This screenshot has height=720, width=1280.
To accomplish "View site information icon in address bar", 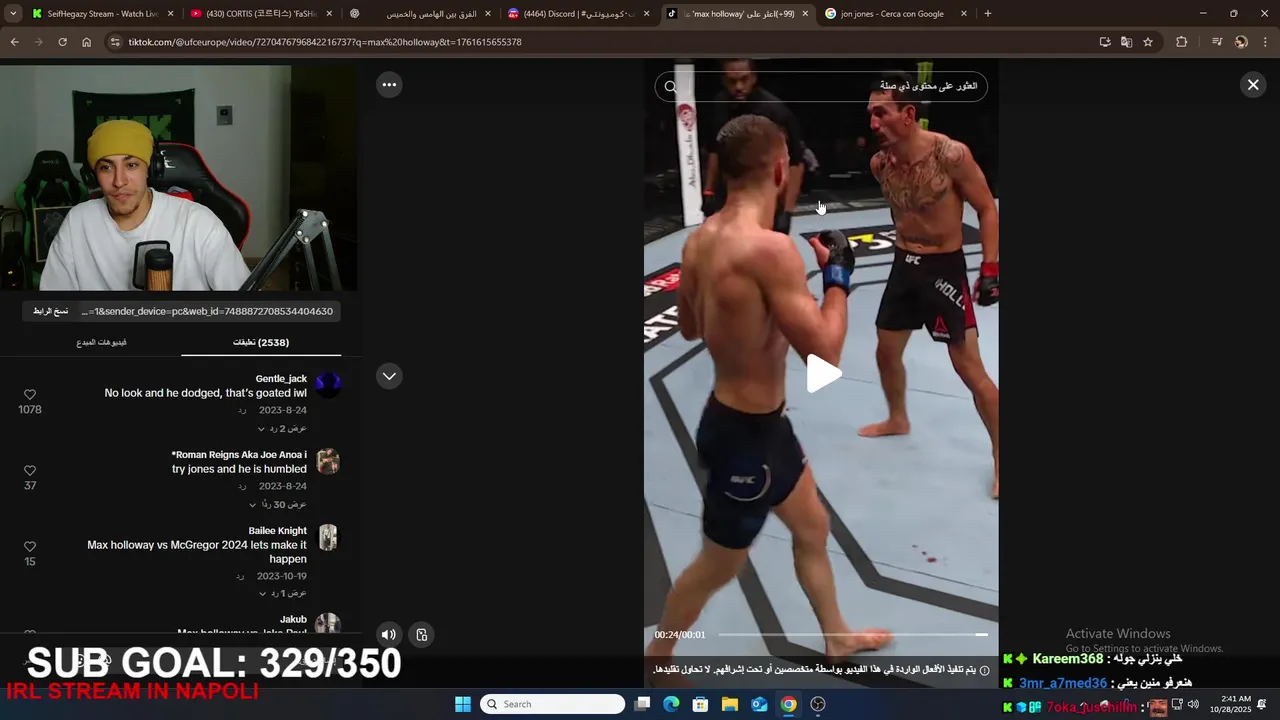I will point(115,42).
